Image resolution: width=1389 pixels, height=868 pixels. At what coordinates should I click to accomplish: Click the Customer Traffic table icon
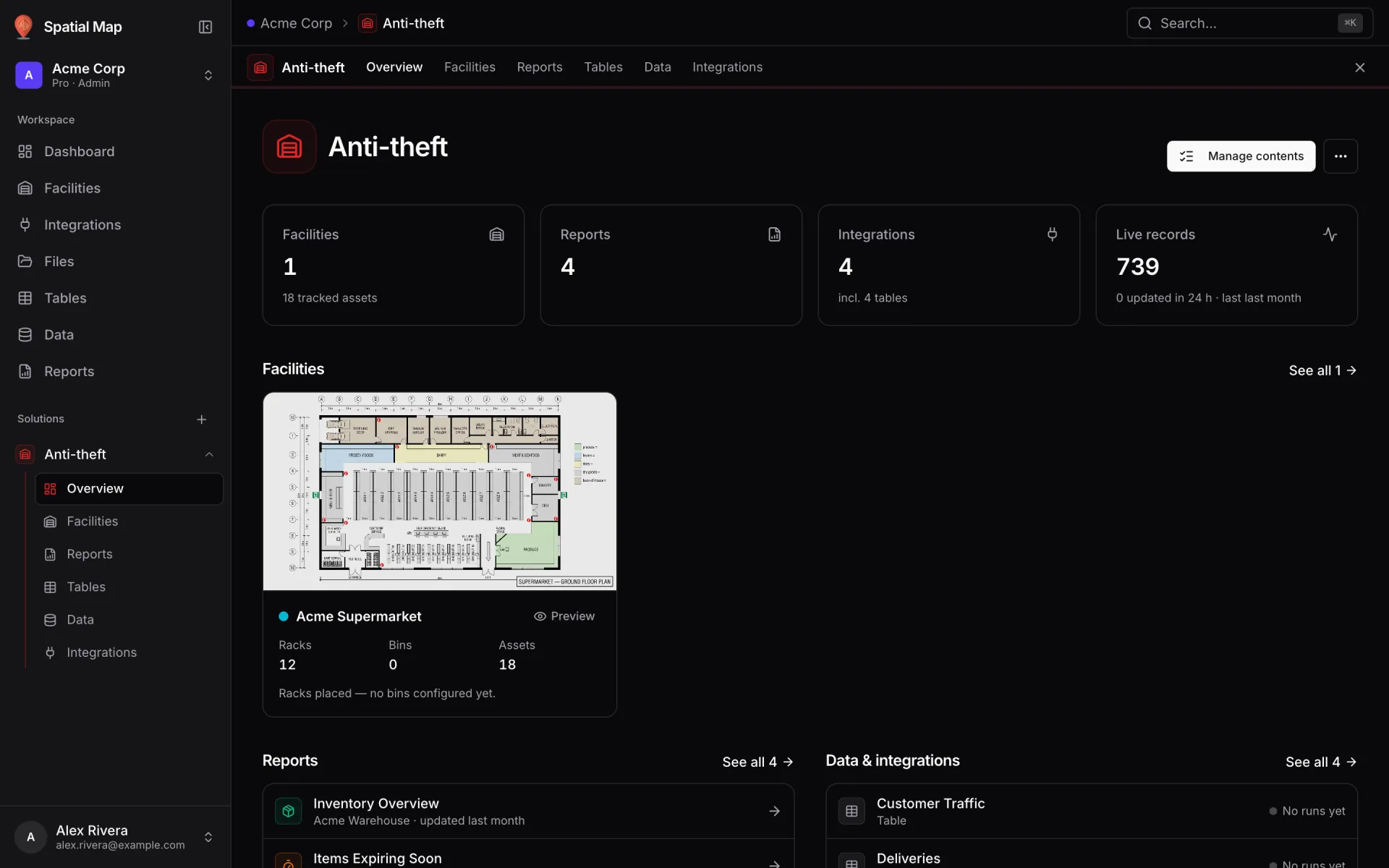pos(851,812)
